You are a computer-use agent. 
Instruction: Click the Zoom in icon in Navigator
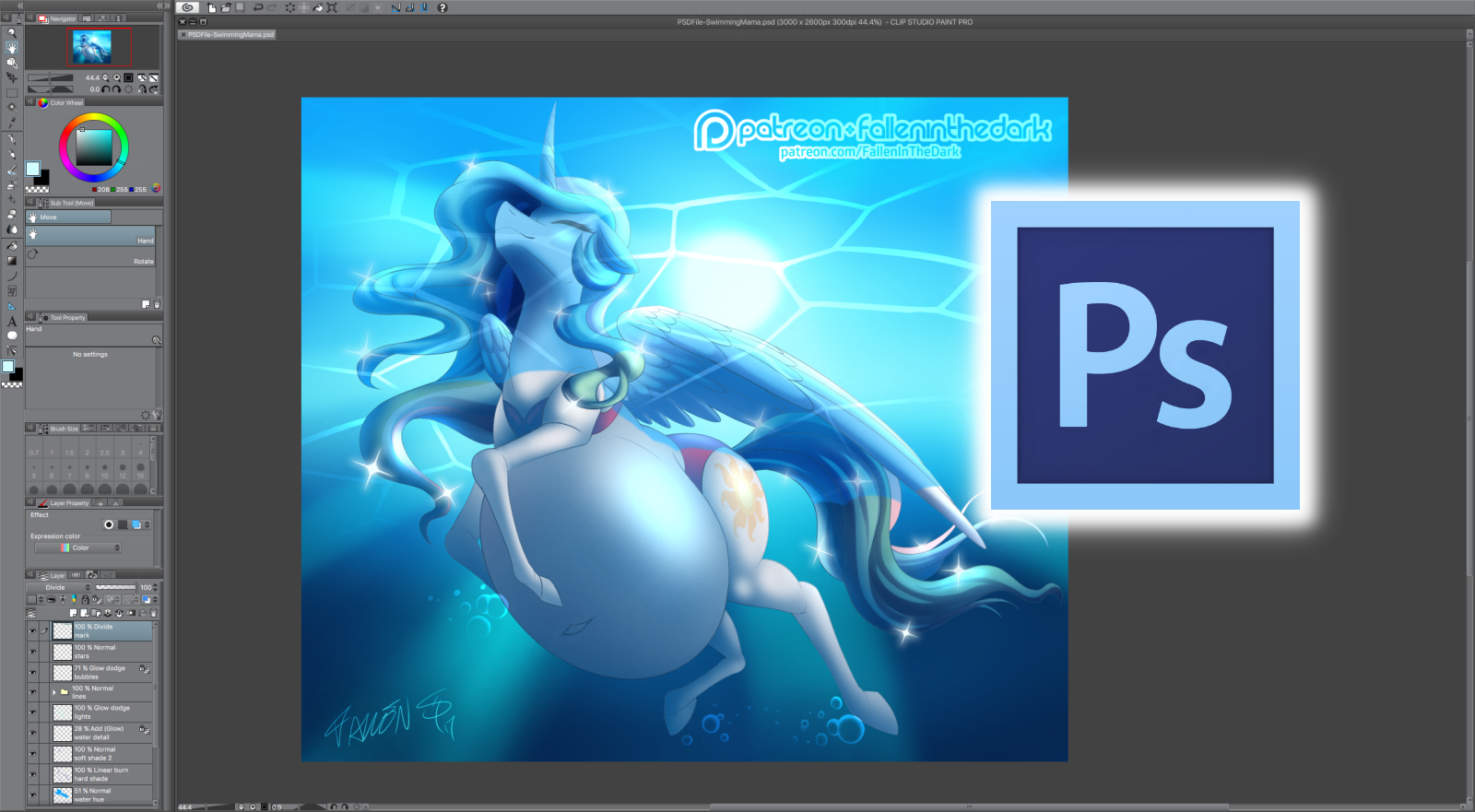(116, 77)
